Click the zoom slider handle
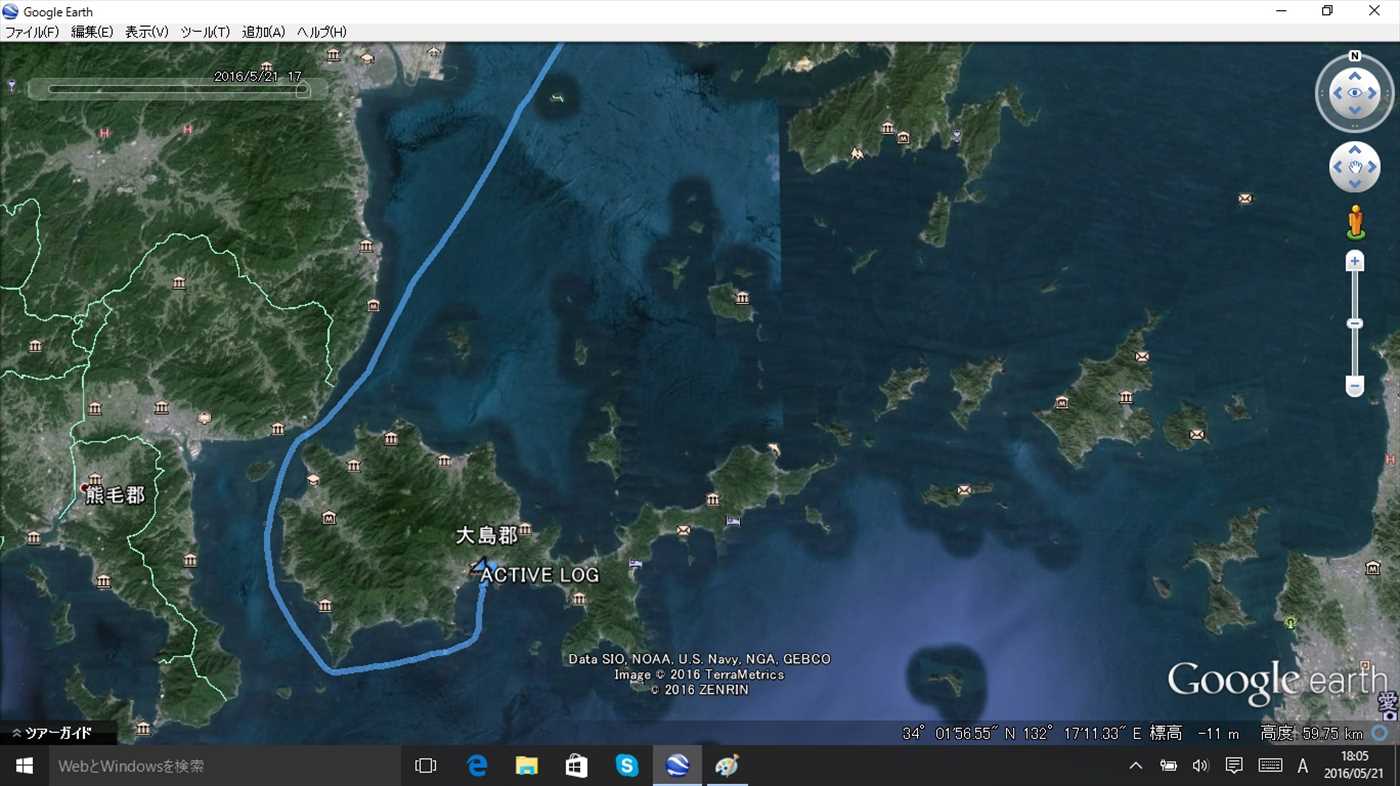Viewport: 1400px width, 786px height. (1355, 324)
